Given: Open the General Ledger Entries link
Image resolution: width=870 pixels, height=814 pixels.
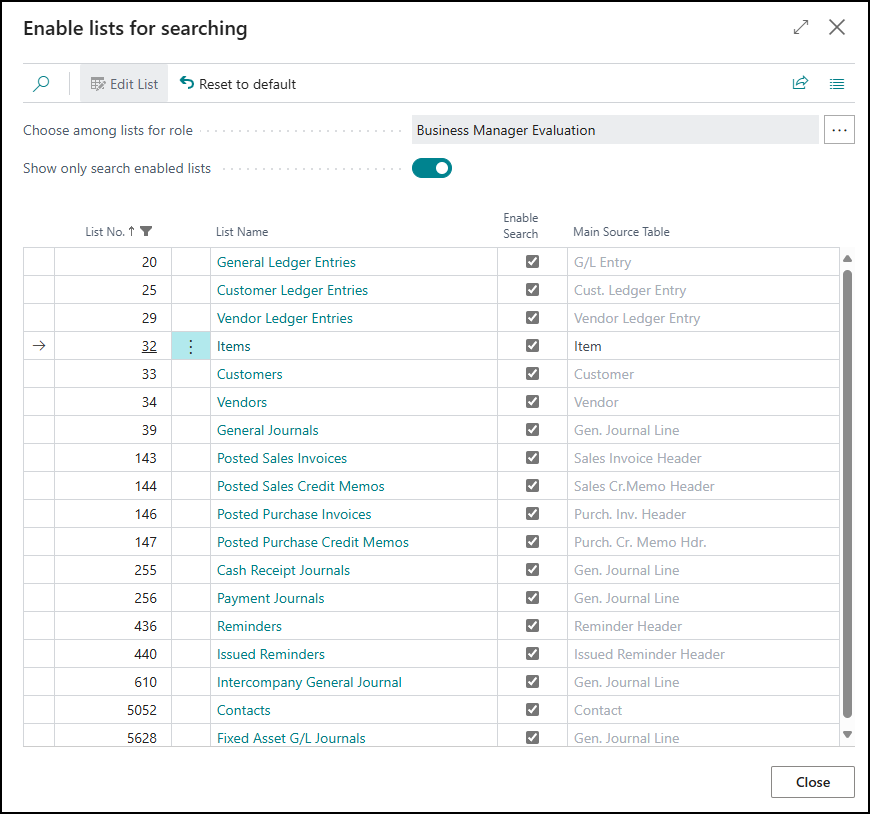Looking at the screenshot, I should pos(286,262).
